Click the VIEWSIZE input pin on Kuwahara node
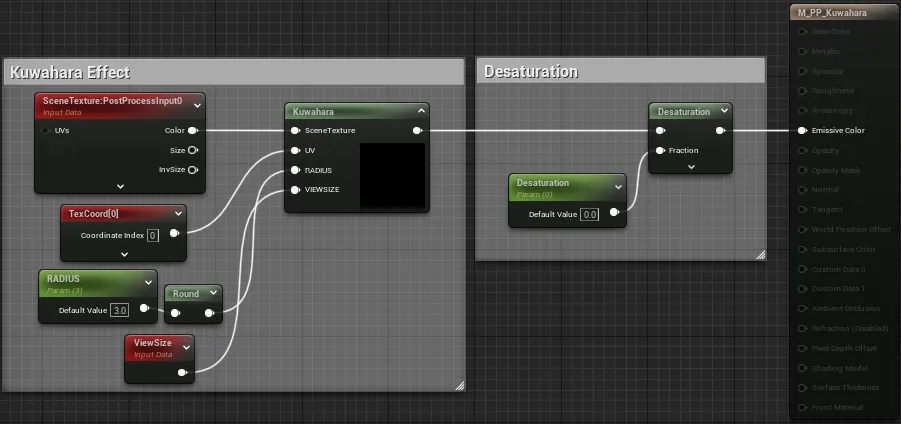The height and width of the screenshot is (424, 901). click(x=295, y=190)
